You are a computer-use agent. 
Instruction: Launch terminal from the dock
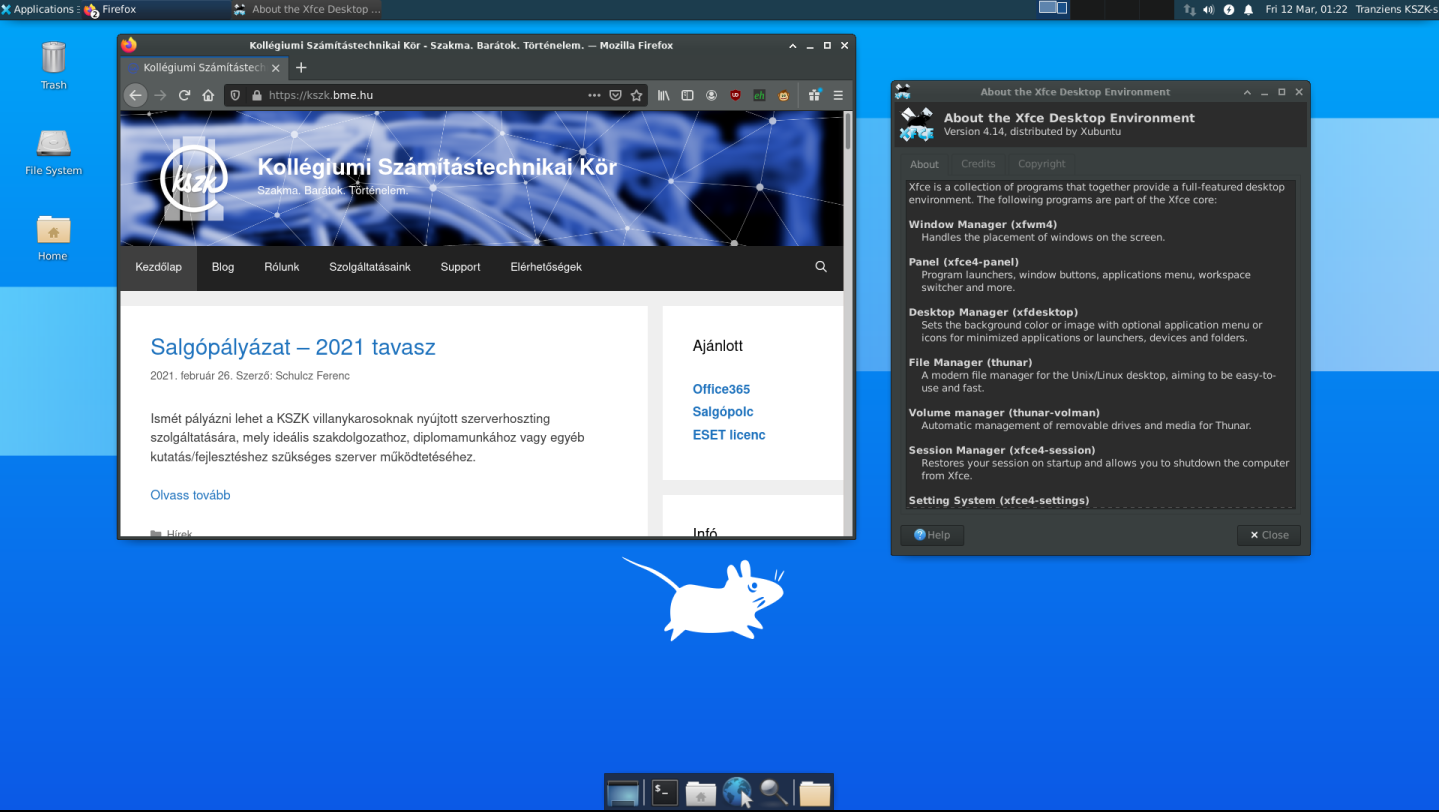pos(665,792)
